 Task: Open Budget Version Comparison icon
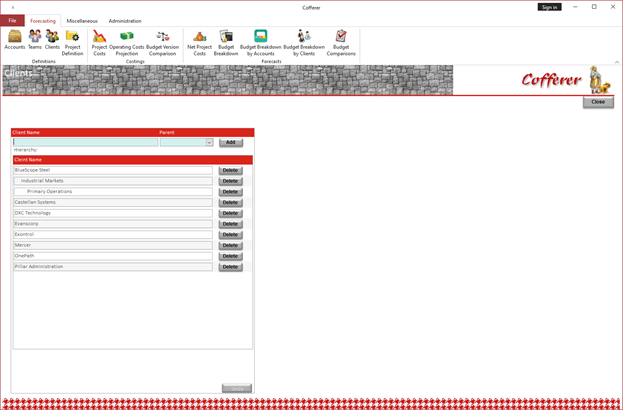[x=163, y=43]
